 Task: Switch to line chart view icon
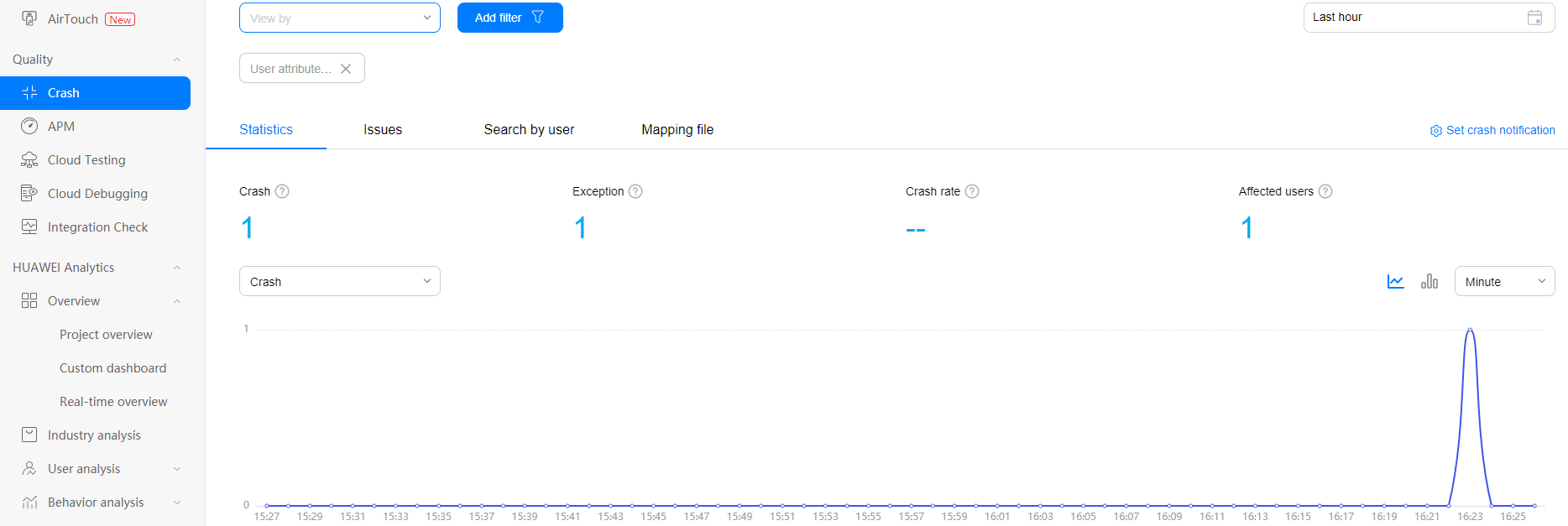click(1395, 282)
